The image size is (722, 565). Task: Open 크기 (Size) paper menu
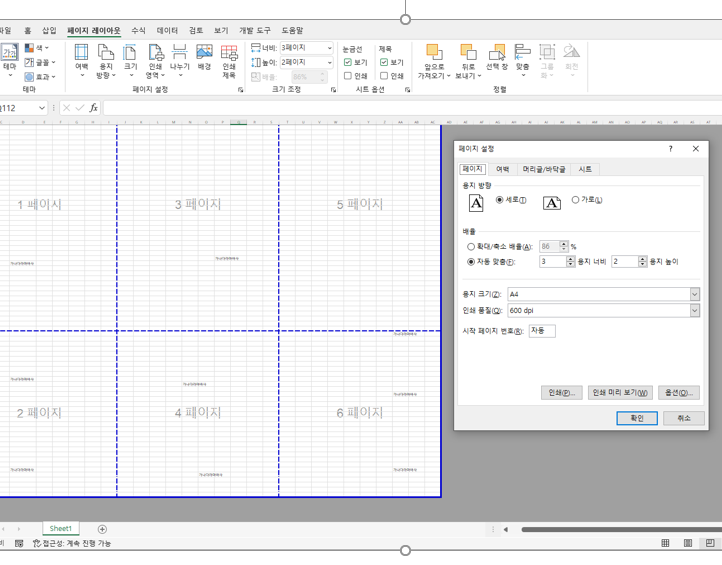[x=130, y=60]
